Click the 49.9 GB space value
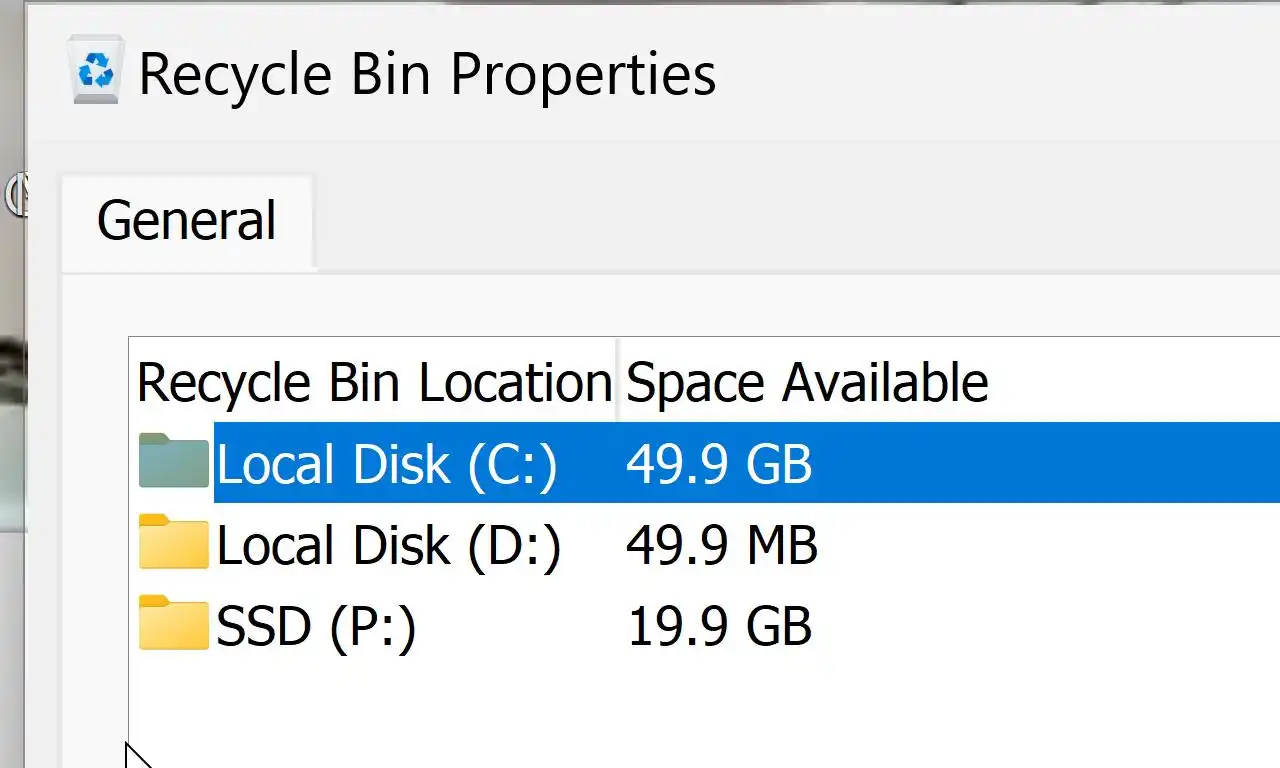The image size is (1280, 768). [x=719, y=464]
